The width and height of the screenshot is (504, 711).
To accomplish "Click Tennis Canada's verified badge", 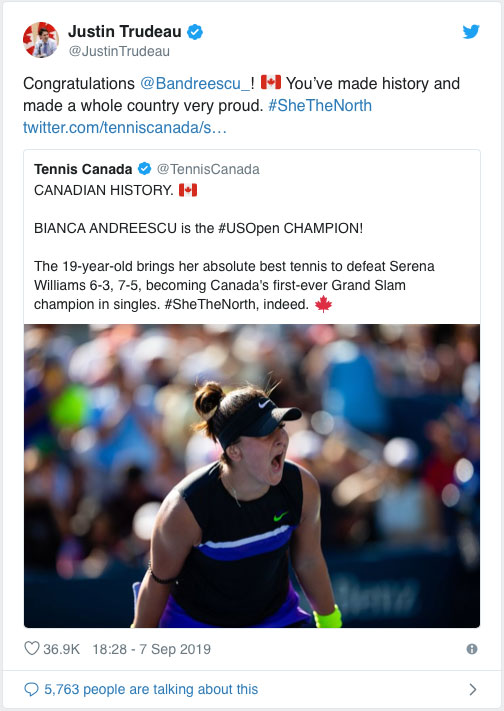I will pos(144,169).
